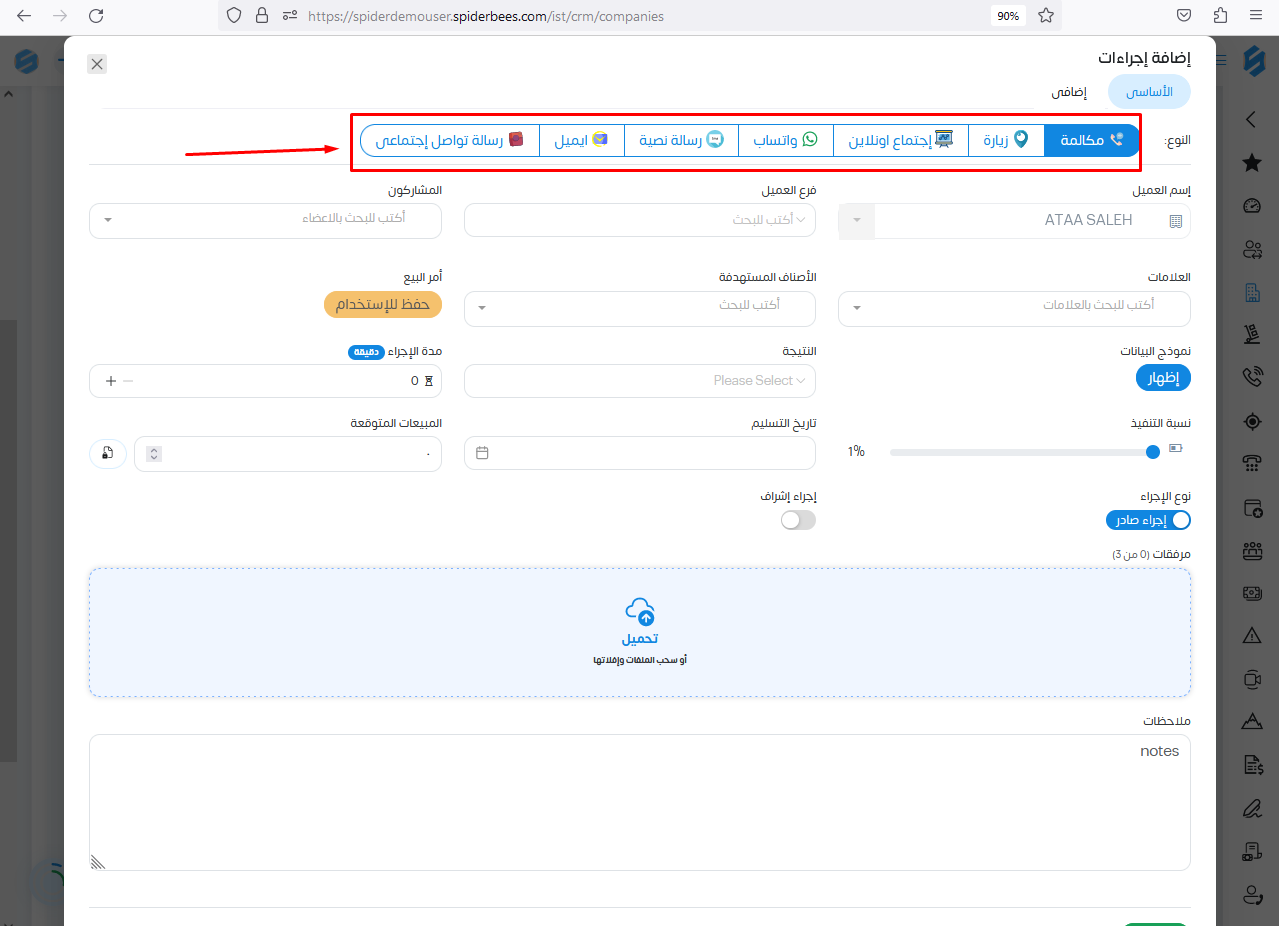Expand the العلامات tags dropdown
Image resolution: width=1279 pixels, height=926 pixels.
click(1014, 306)
